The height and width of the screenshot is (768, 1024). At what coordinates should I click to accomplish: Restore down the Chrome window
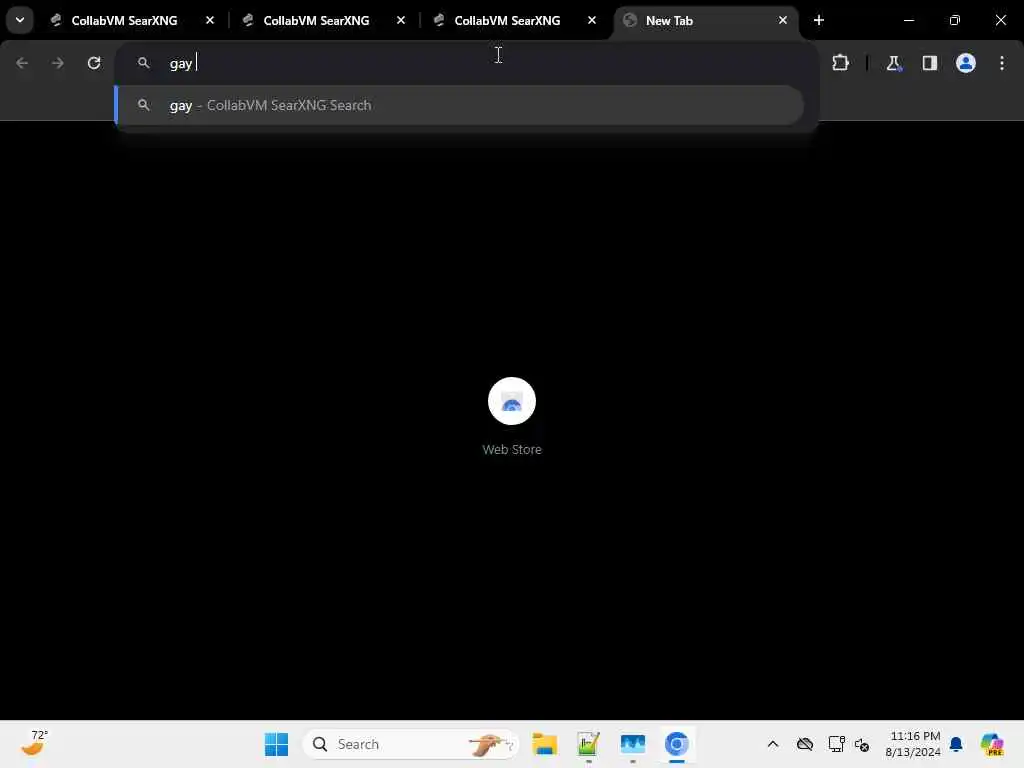click(955, 20)
